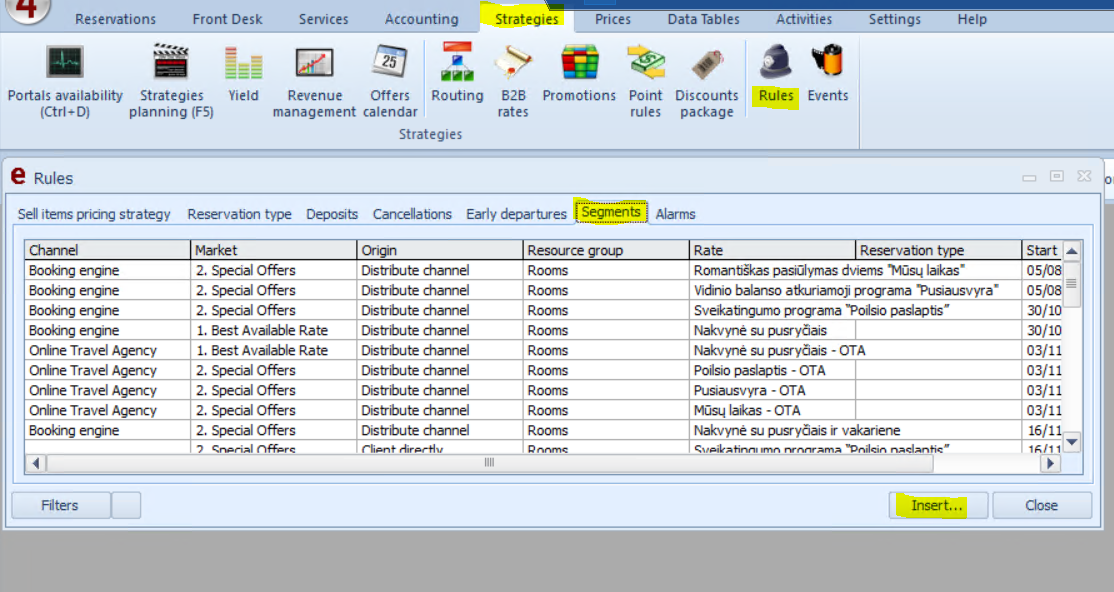Open the Cancellations tab
Screen dimensions: 1114x592
click(412, 214)
